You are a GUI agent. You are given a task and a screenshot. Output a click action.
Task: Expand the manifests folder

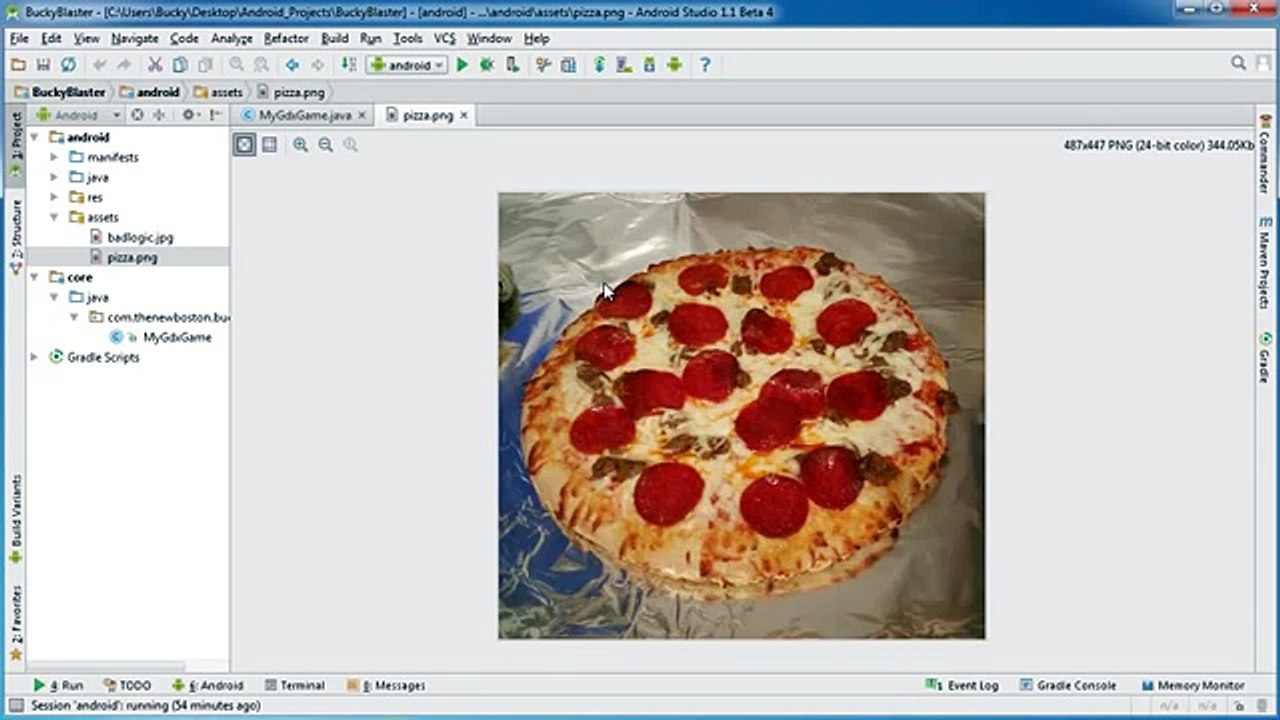pyautogui.click(x=55, y=157)
